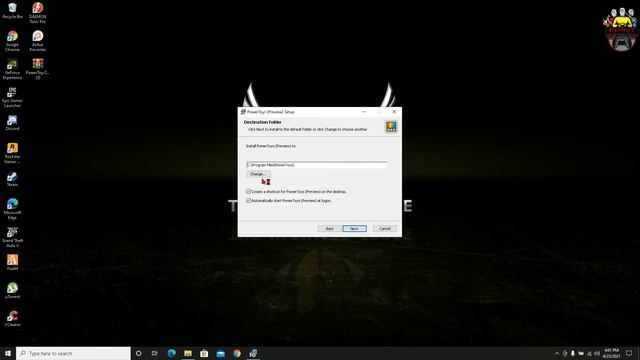Screen dimensions: 640x360
Task: Open the Mail app from taskbar
Action: click(x=220, y=353)
